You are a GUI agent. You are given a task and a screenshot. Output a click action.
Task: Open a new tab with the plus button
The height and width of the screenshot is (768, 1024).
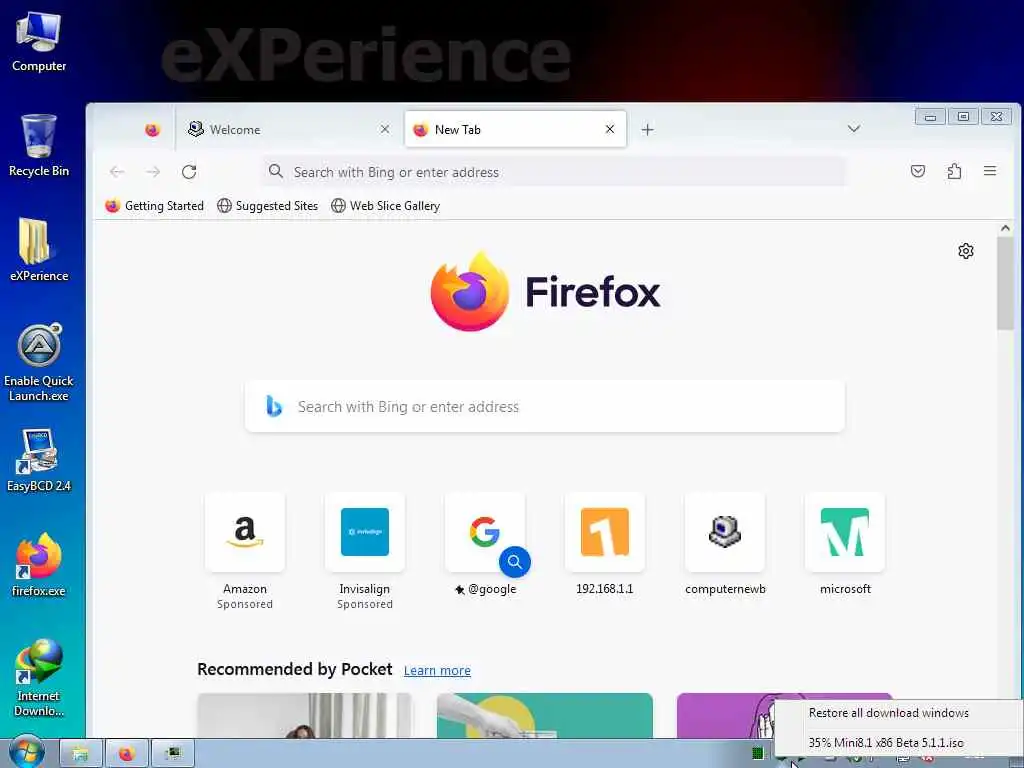(x=647, y=129)
